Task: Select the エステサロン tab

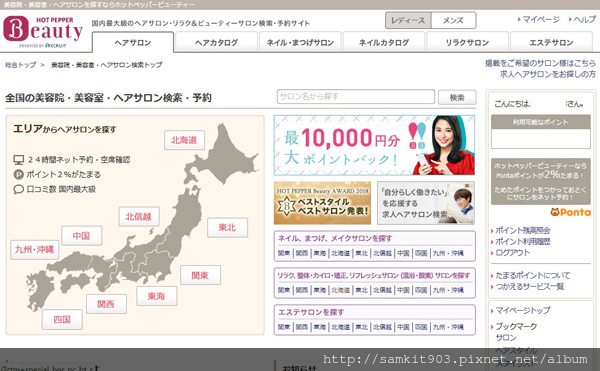Action: click(x=551, y=42)
